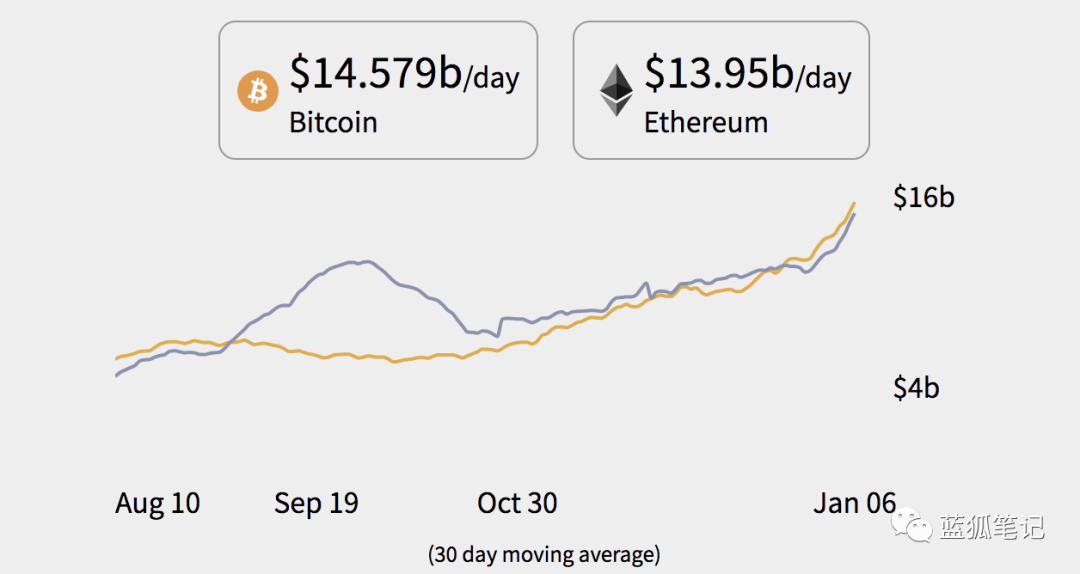The width and height of the screenshot is (1080, 574).
Task: Click the Sep 19 date label
Action: (x=316, y=504)
